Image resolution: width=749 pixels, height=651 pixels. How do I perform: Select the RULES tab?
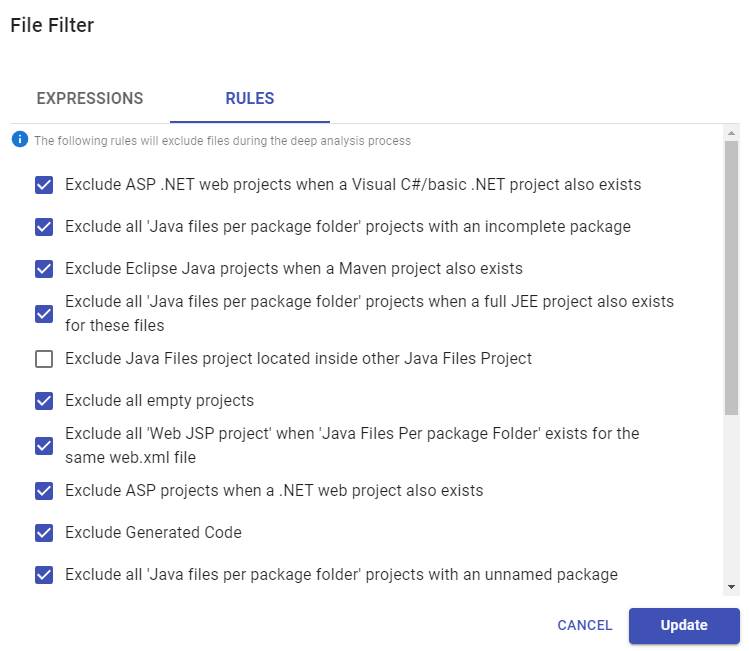(250, 98)
